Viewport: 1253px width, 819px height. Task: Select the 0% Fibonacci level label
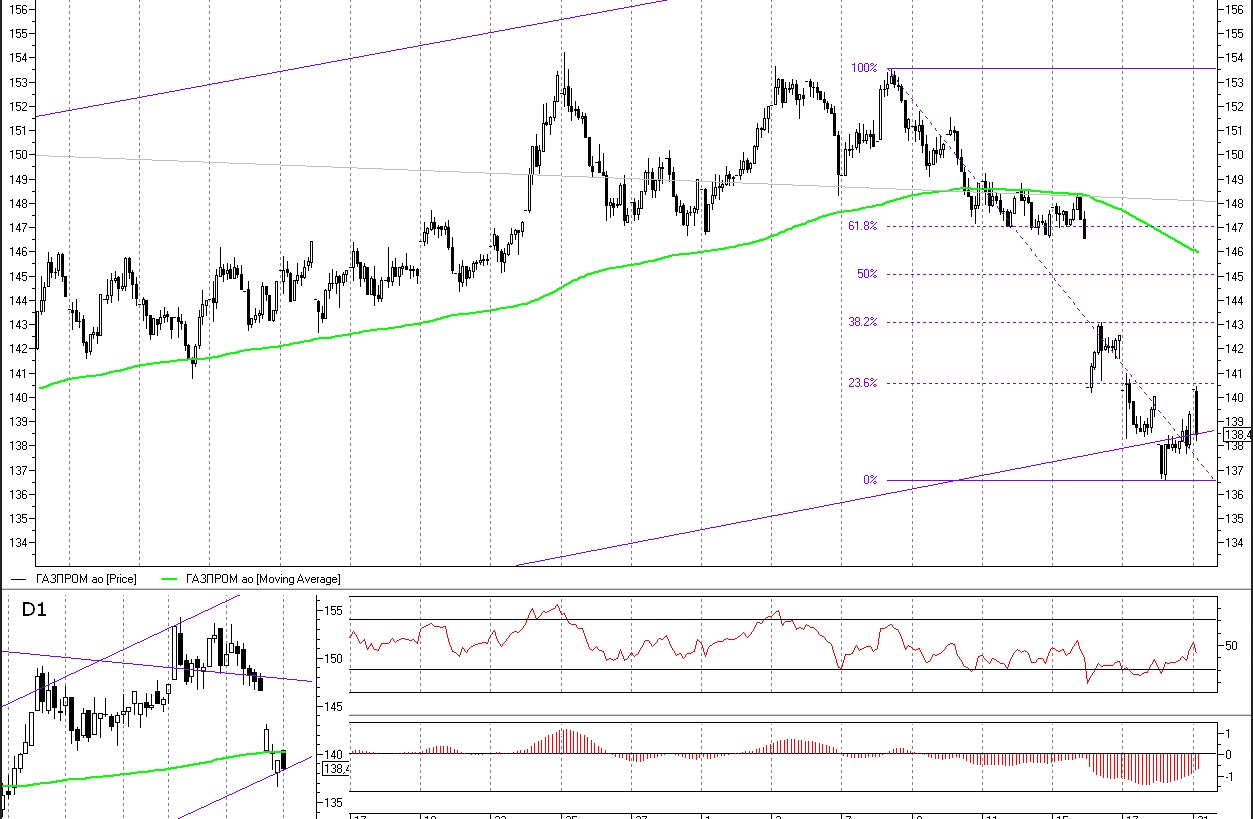870,480
